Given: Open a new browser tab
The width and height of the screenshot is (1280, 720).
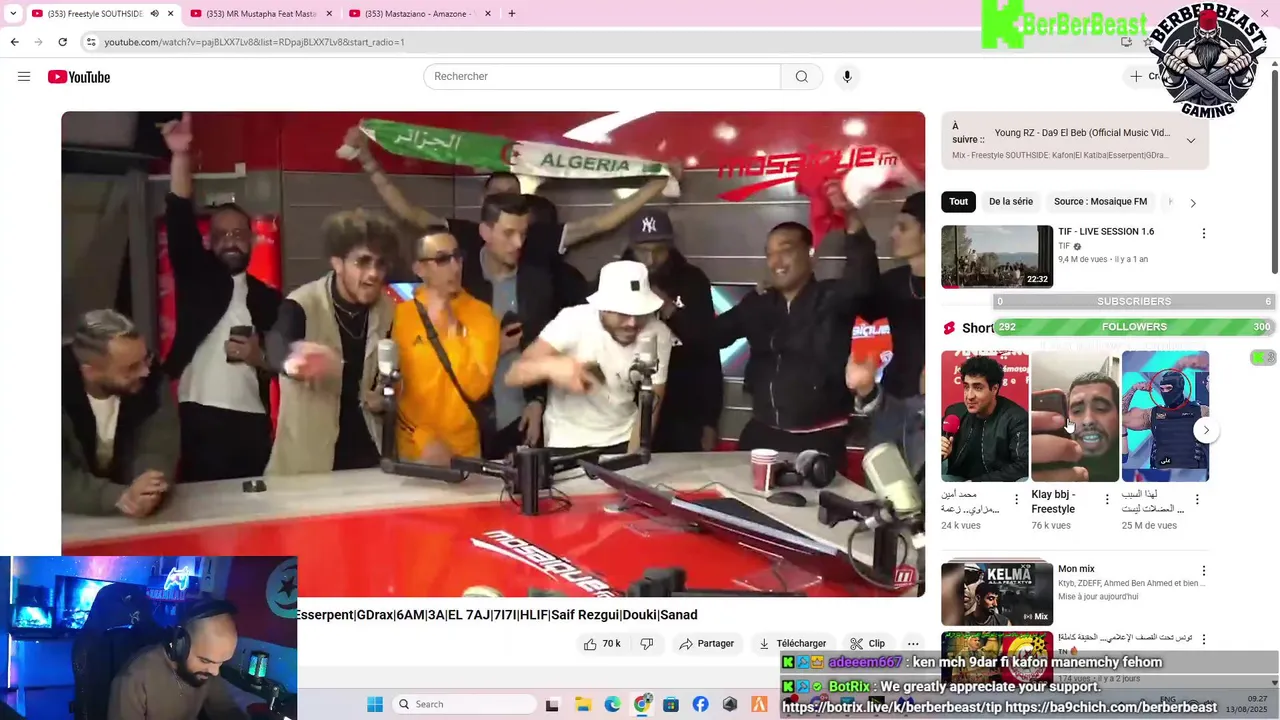Looking at the screenshot, I should pos(511,14).
